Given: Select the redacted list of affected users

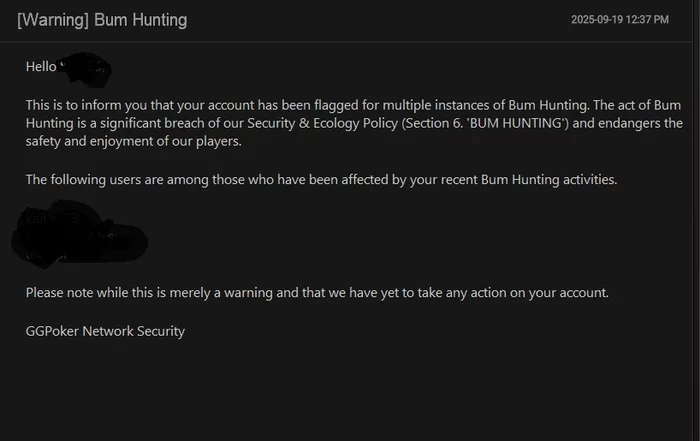Looking at the screenshot, I should pyautogui.click(x=80, y=232).
